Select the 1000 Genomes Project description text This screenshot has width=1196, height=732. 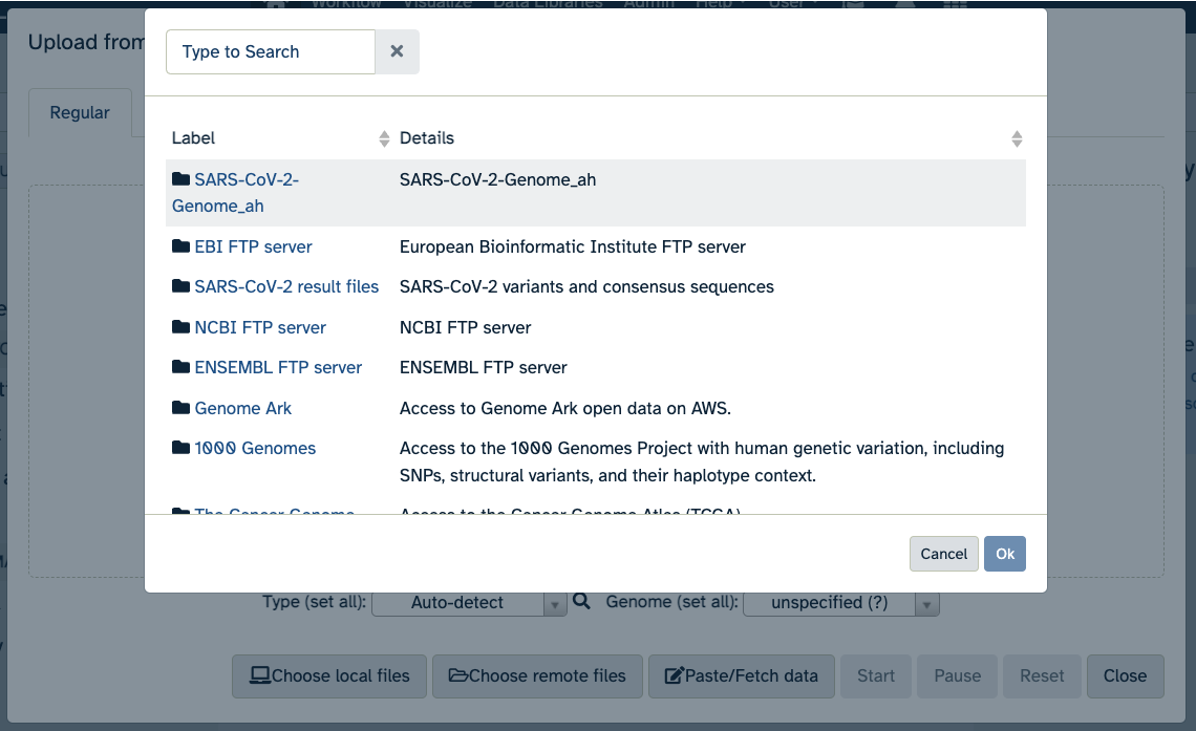pyautogui.click(x=702, y=462)
